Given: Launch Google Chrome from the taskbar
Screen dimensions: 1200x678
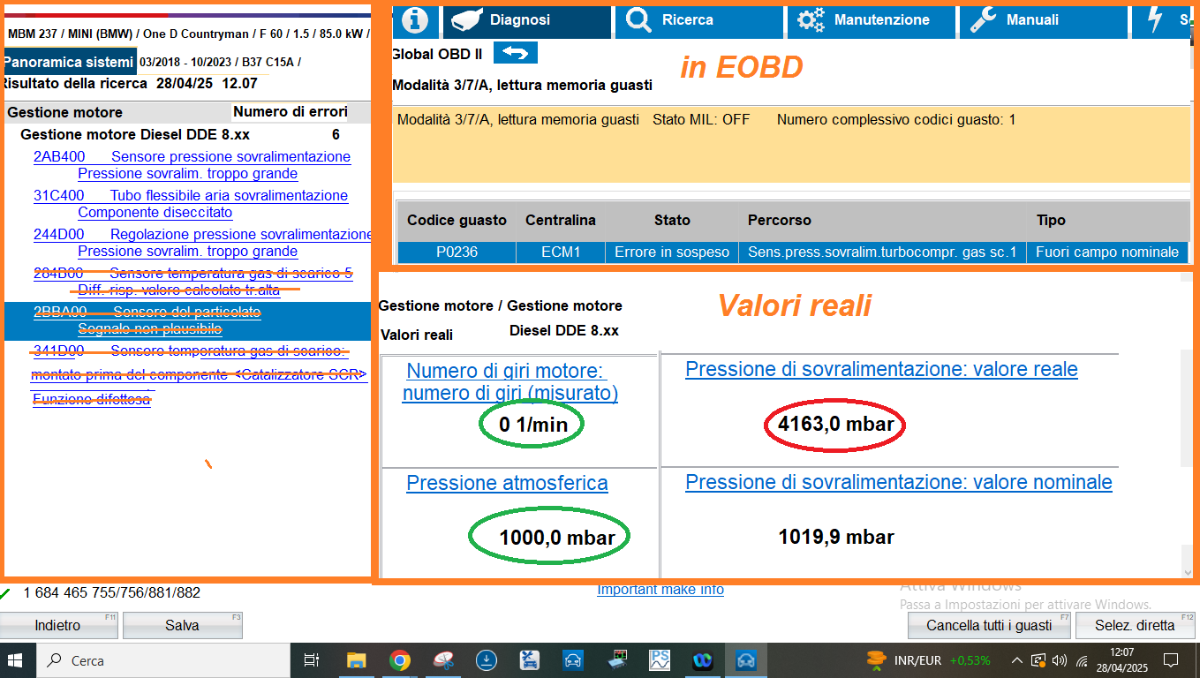Looking at the screenshot, I should (x=400, y=661).
